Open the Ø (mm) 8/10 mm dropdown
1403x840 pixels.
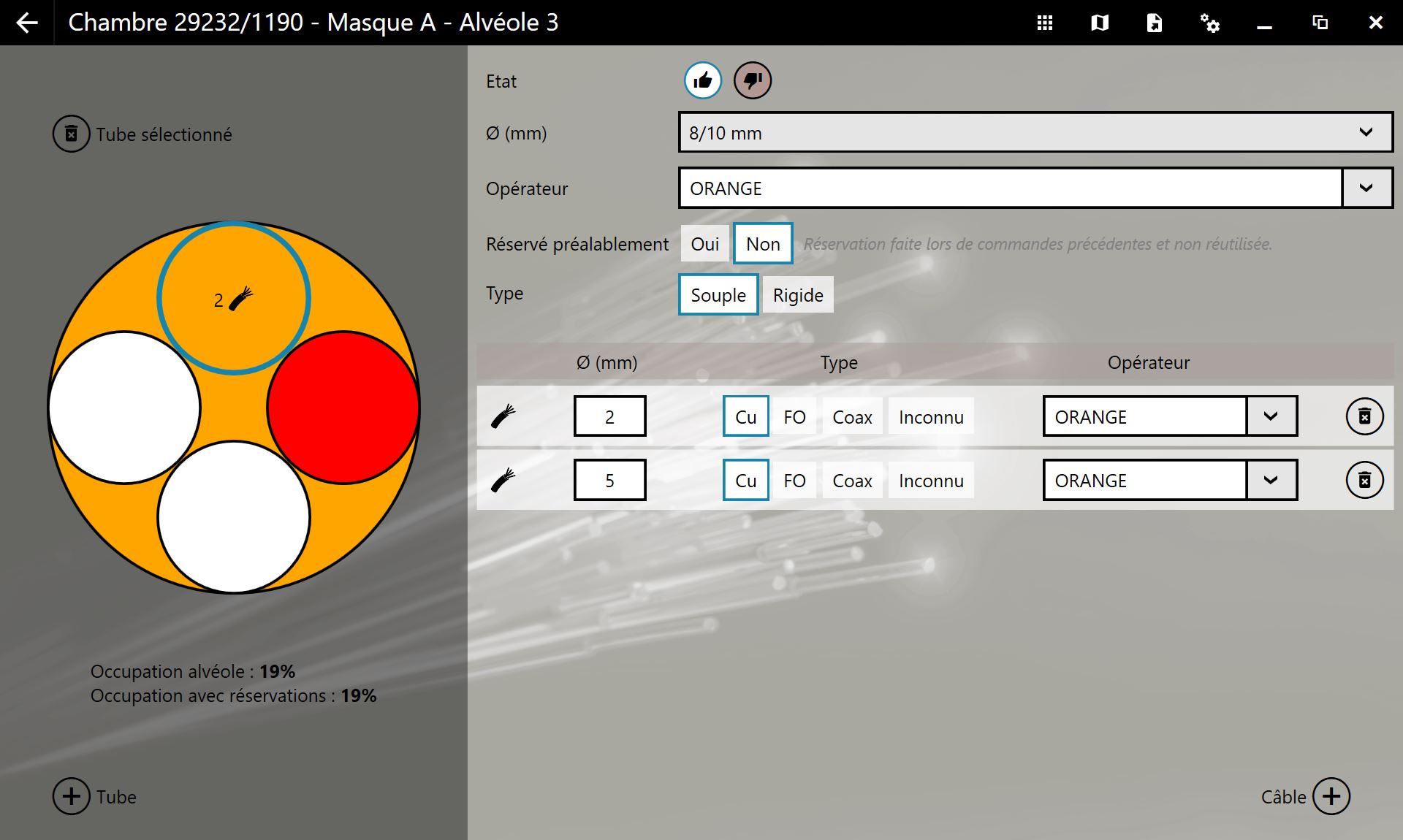(x=1035, y=132)
